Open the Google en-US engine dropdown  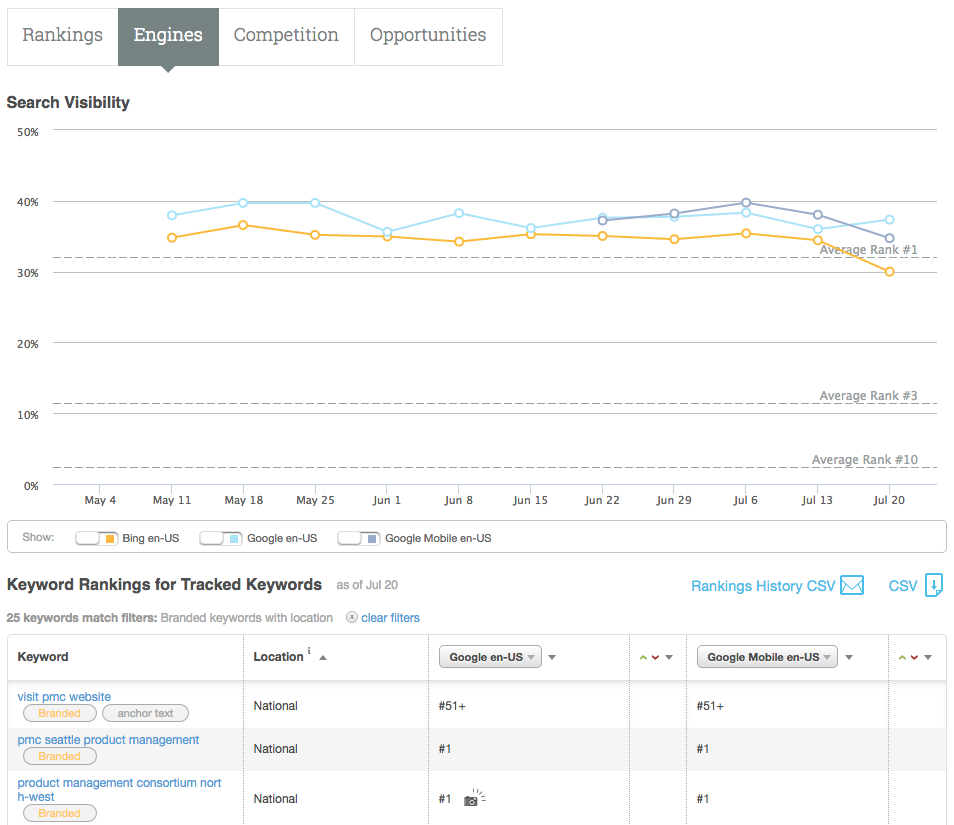point(489,657)
